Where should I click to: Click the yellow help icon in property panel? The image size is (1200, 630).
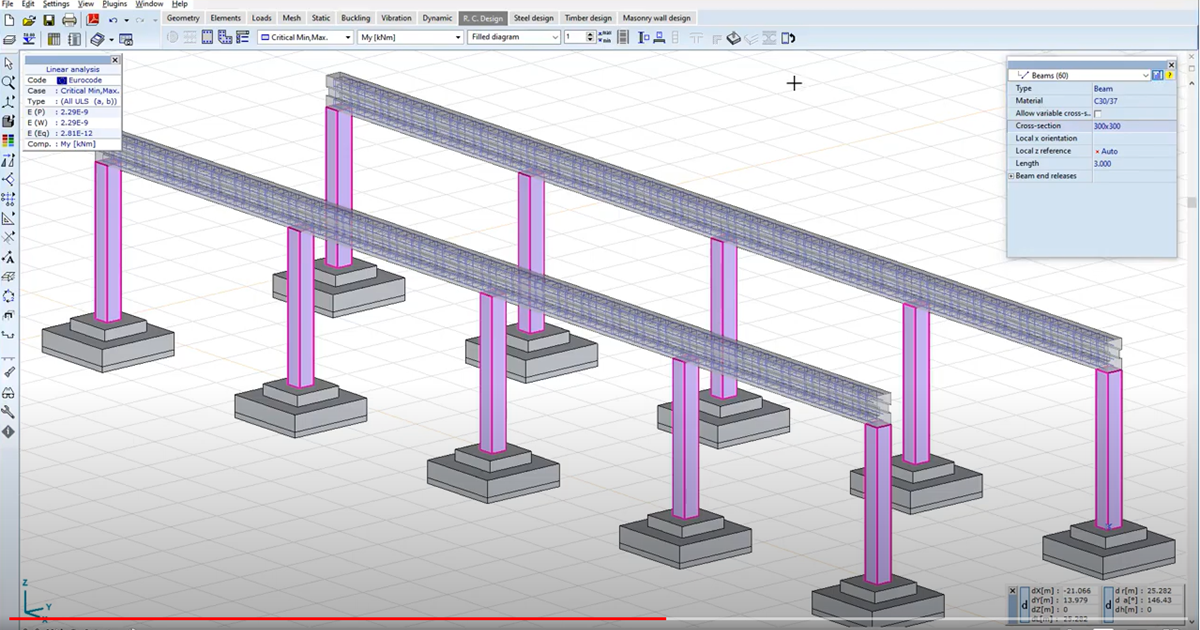(1169, 75)
